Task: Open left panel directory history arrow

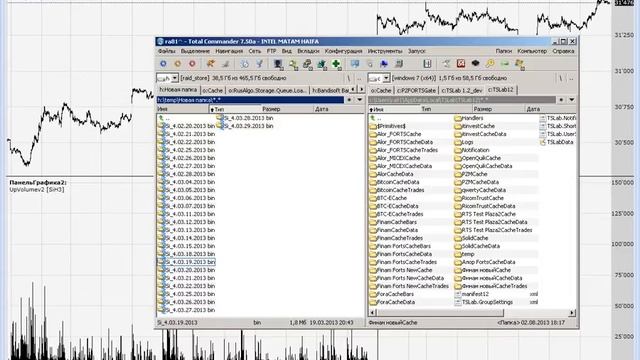Action: (x=360, y=100)
